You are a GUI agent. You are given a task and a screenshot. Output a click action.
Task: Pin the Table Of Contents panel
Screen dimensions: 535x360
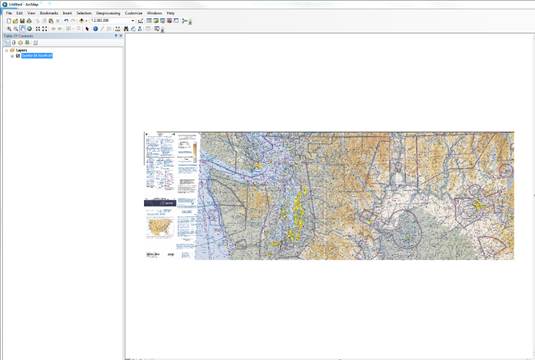[116, 35]
